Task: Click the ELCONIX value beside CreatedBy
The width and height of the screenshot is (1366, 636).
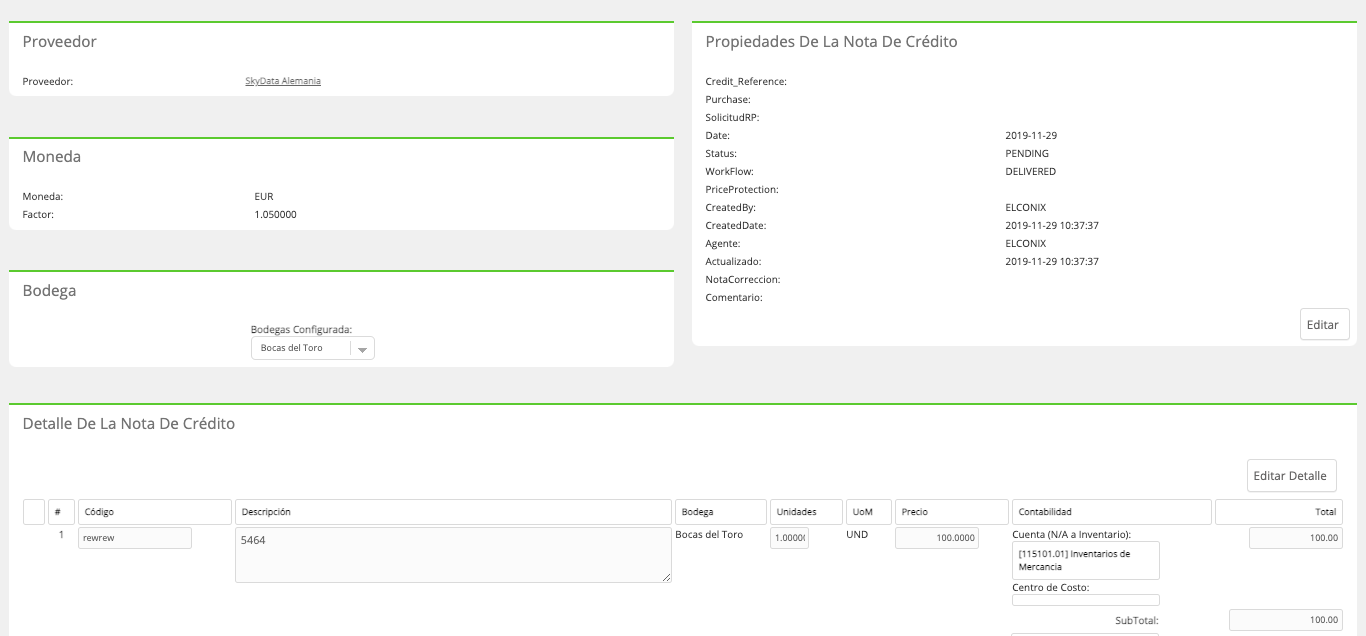Action: point(1025,208)
